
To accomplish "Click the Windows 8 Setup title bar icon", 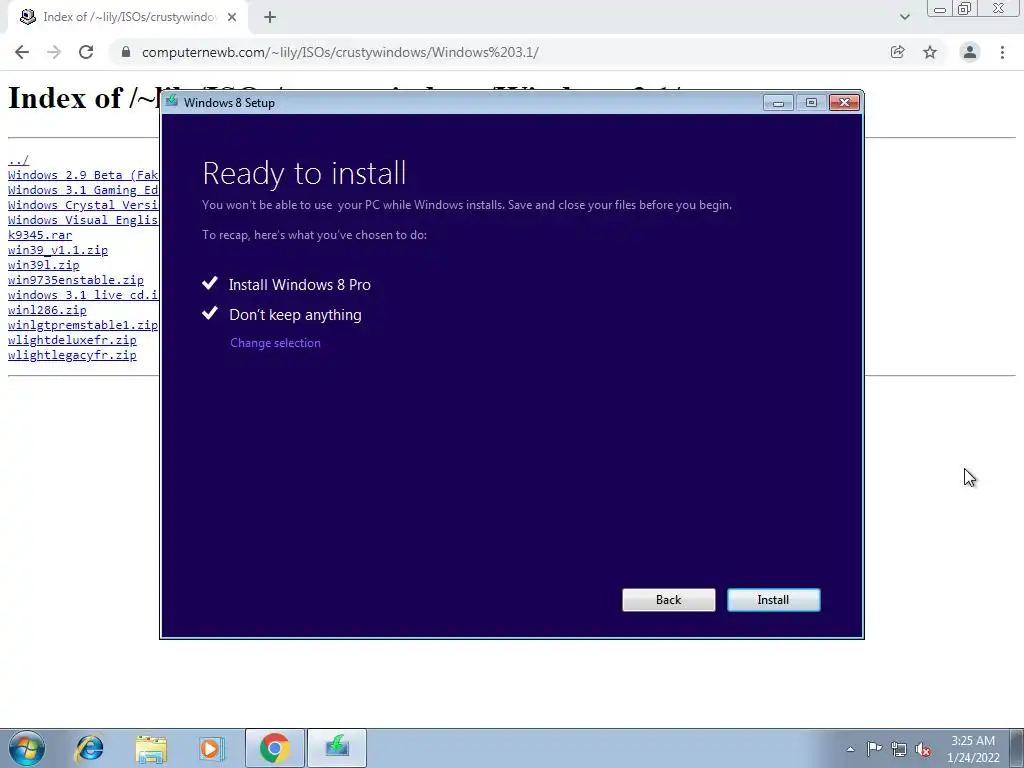I will 172,101.
